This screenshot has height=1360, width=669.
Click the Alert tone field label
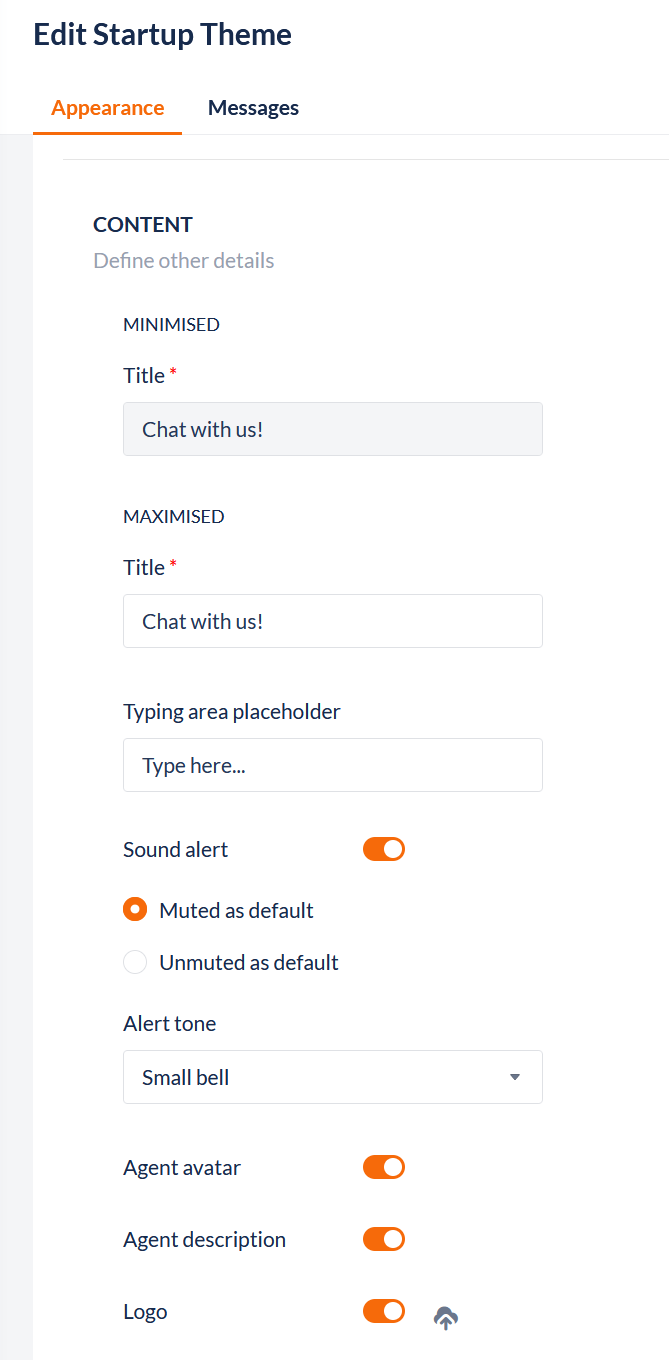(169, 1023)
